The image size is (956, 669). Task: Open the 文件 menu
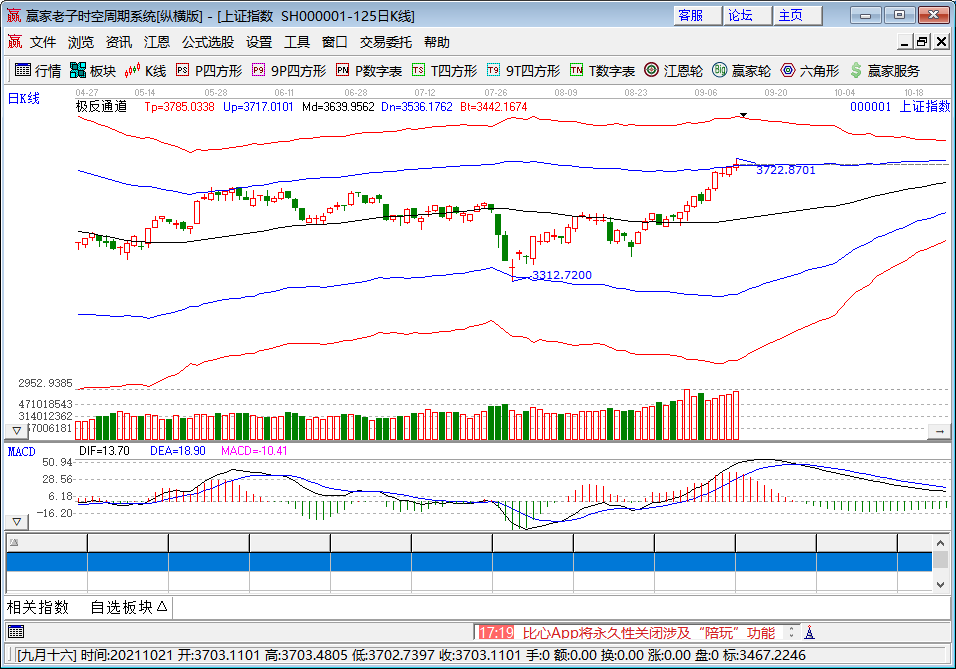43,42
